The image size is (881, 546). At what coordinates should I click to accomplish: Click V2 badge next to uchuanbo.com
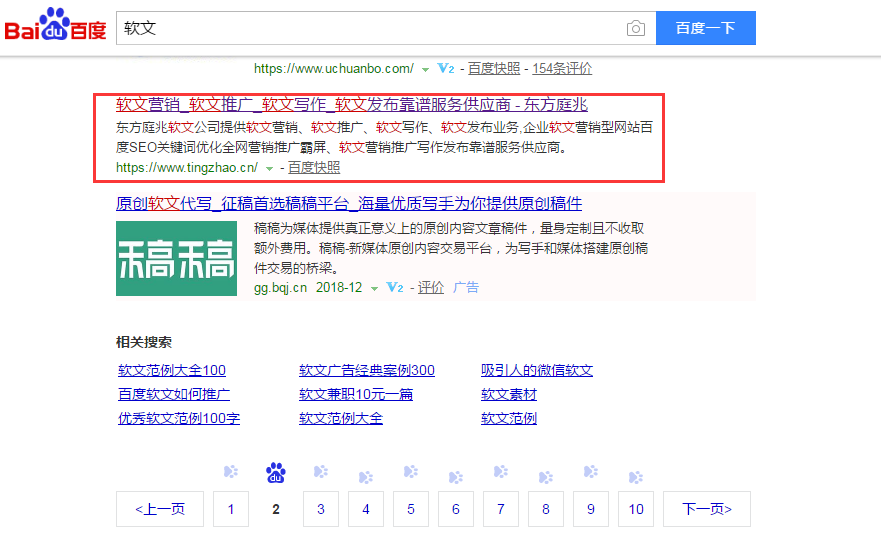446,69
